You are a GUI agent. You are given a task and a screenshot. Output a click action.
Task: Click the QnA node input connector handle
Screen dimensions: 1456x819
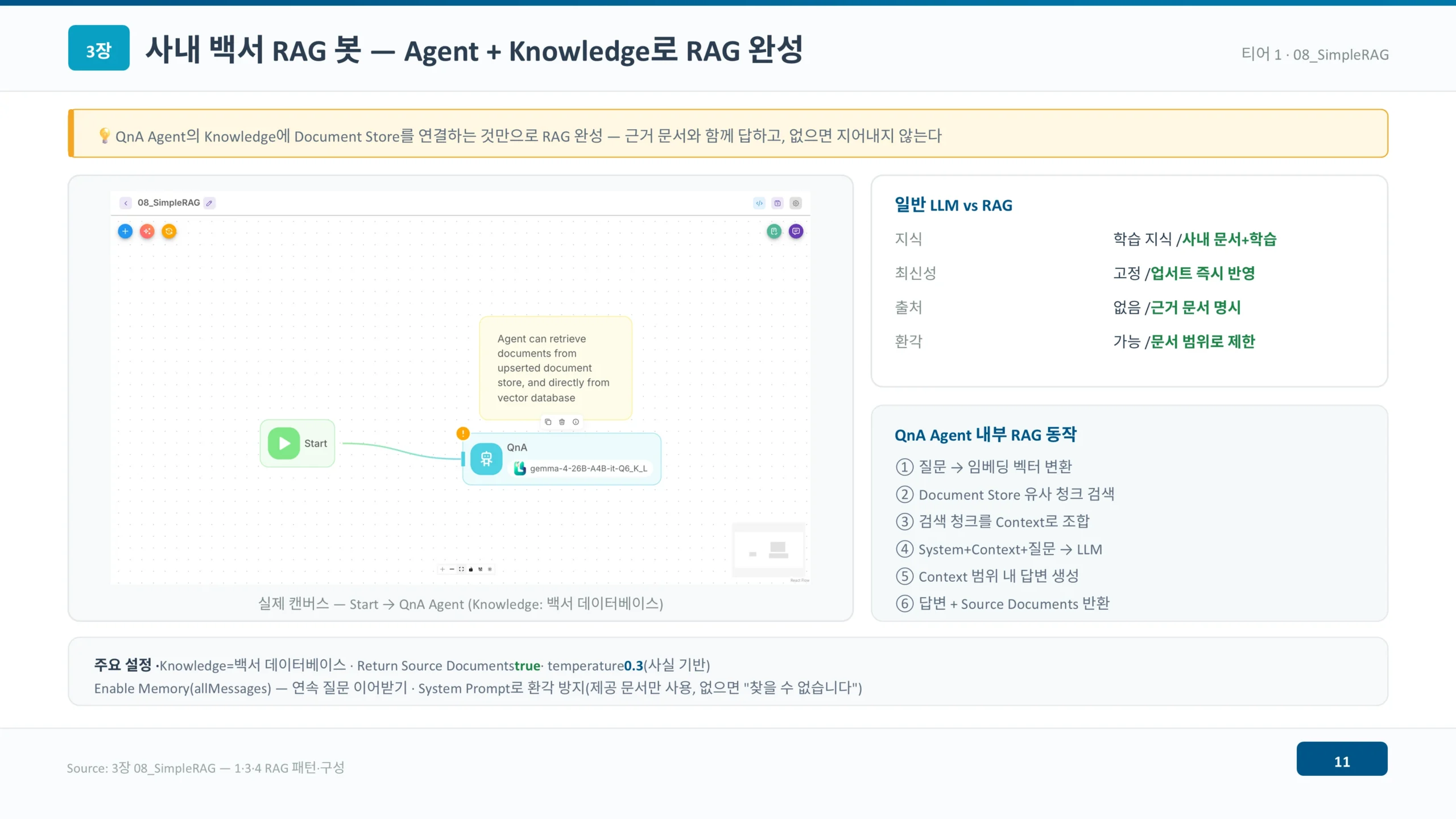pyautogui.click(x=463, y=458)
